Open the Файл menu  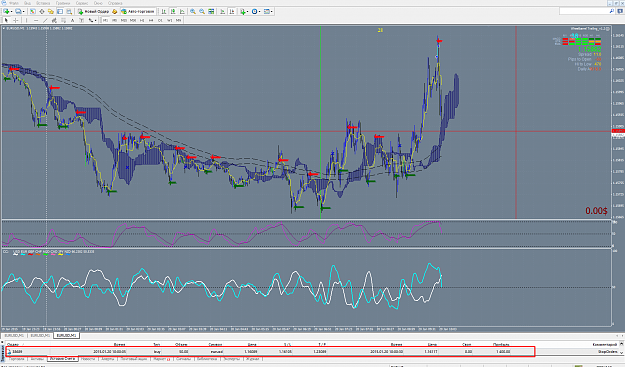[14, 3]
